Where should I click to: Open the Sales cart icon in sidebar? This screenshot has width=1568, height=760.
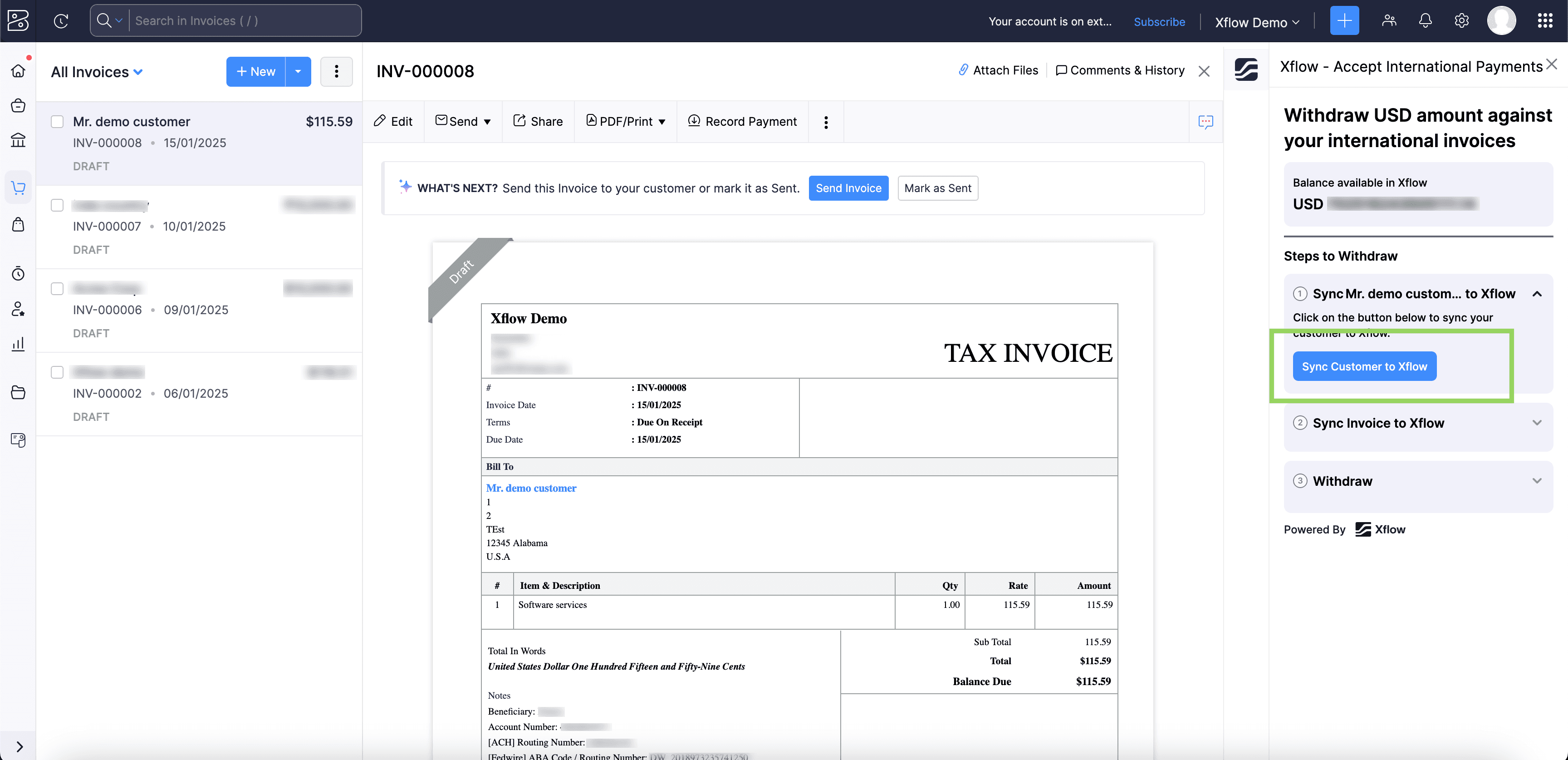[x=18, y=188]
